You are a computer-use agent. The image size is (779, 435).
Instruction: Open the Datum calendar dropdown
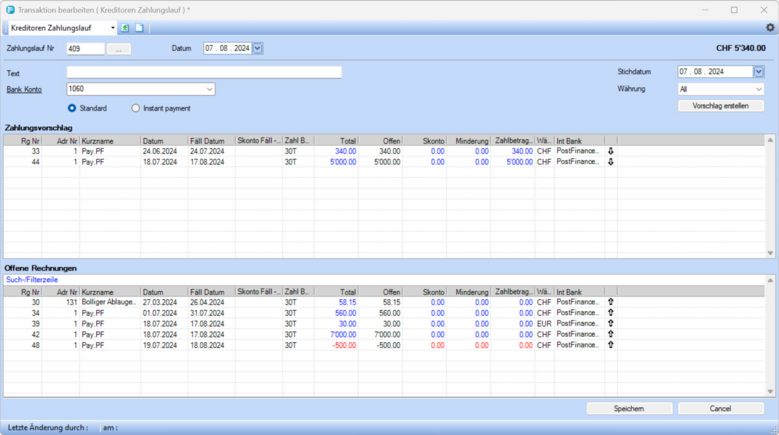coord(257,48)
